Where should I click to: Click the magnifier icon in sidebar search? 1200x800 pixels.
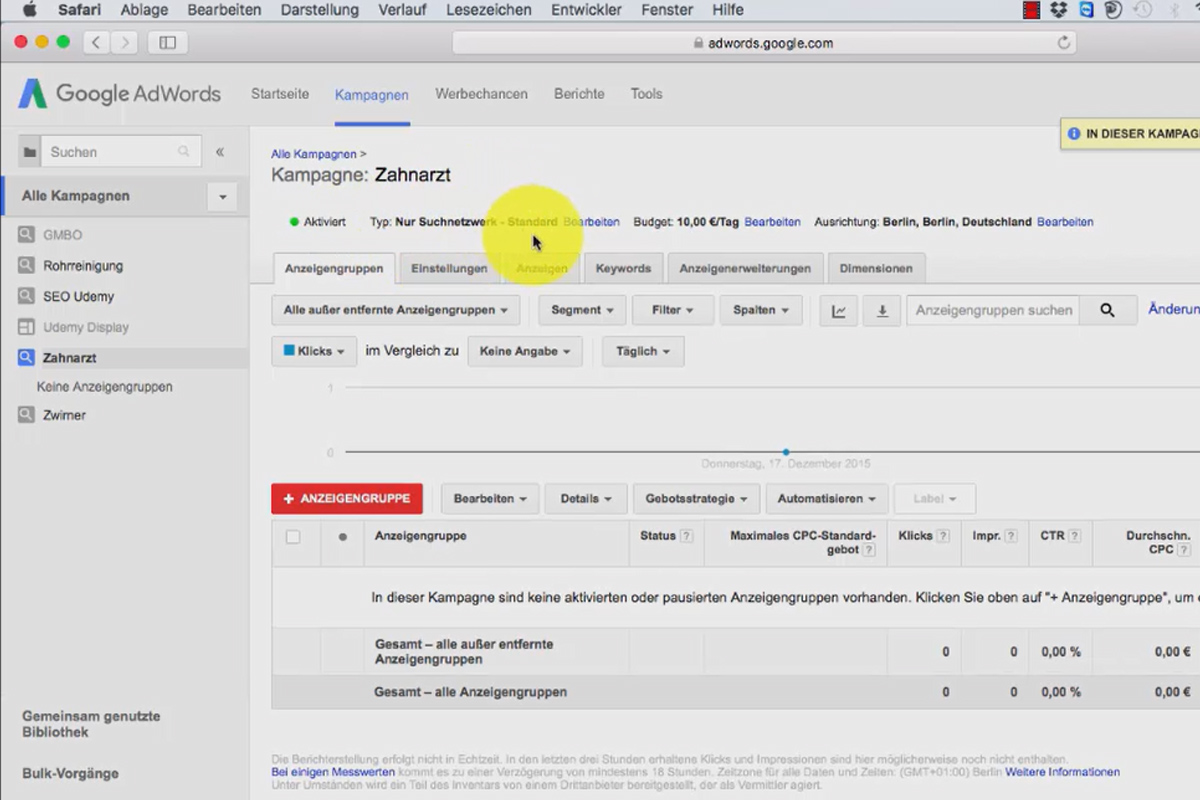[184, 152]
